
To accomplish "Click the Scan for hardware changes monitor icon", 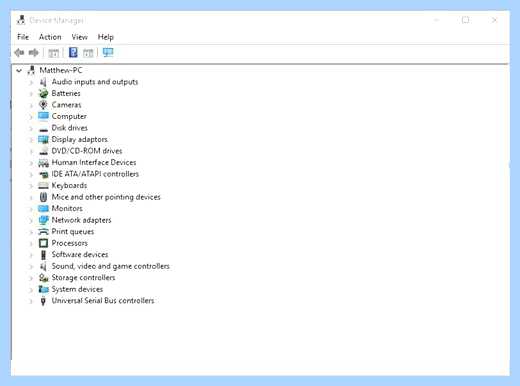I will click(x=108, y=52).
